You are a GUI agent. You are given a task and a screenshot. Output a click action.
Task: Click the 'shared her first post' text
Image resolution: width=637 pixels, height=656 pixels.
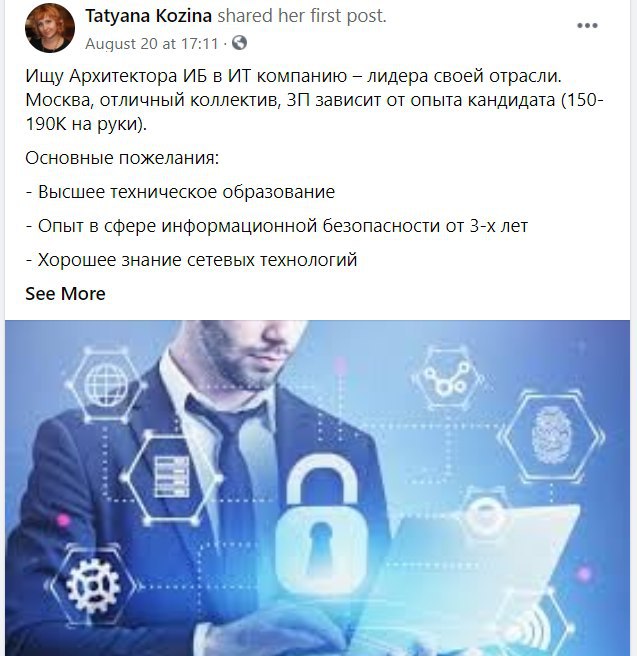click(x=302, y=16)
